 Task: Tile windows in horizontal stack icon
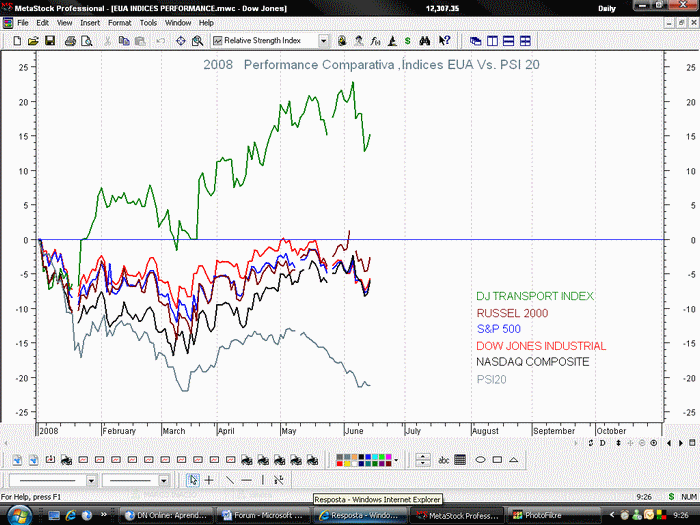click(x=508, y=41)
